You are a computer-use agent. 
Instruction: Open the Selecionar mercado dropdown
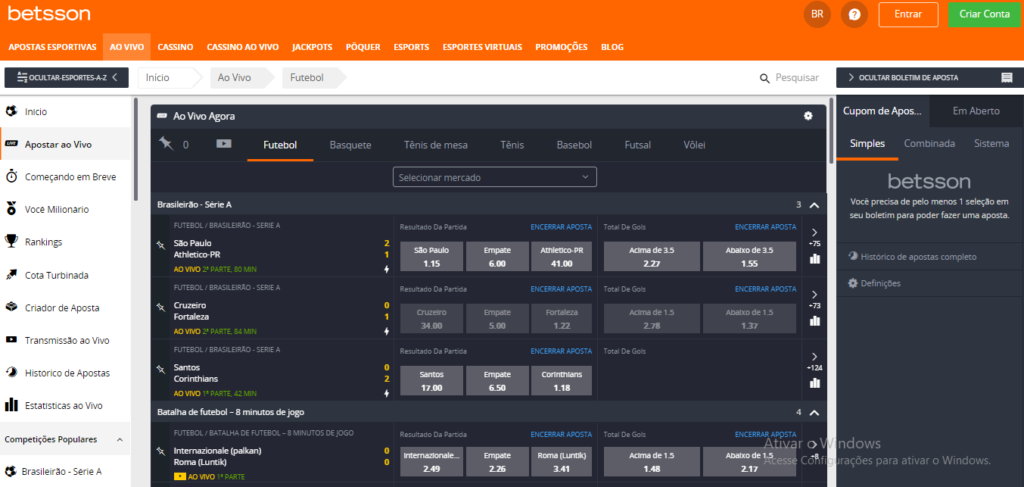pos(494,177)
